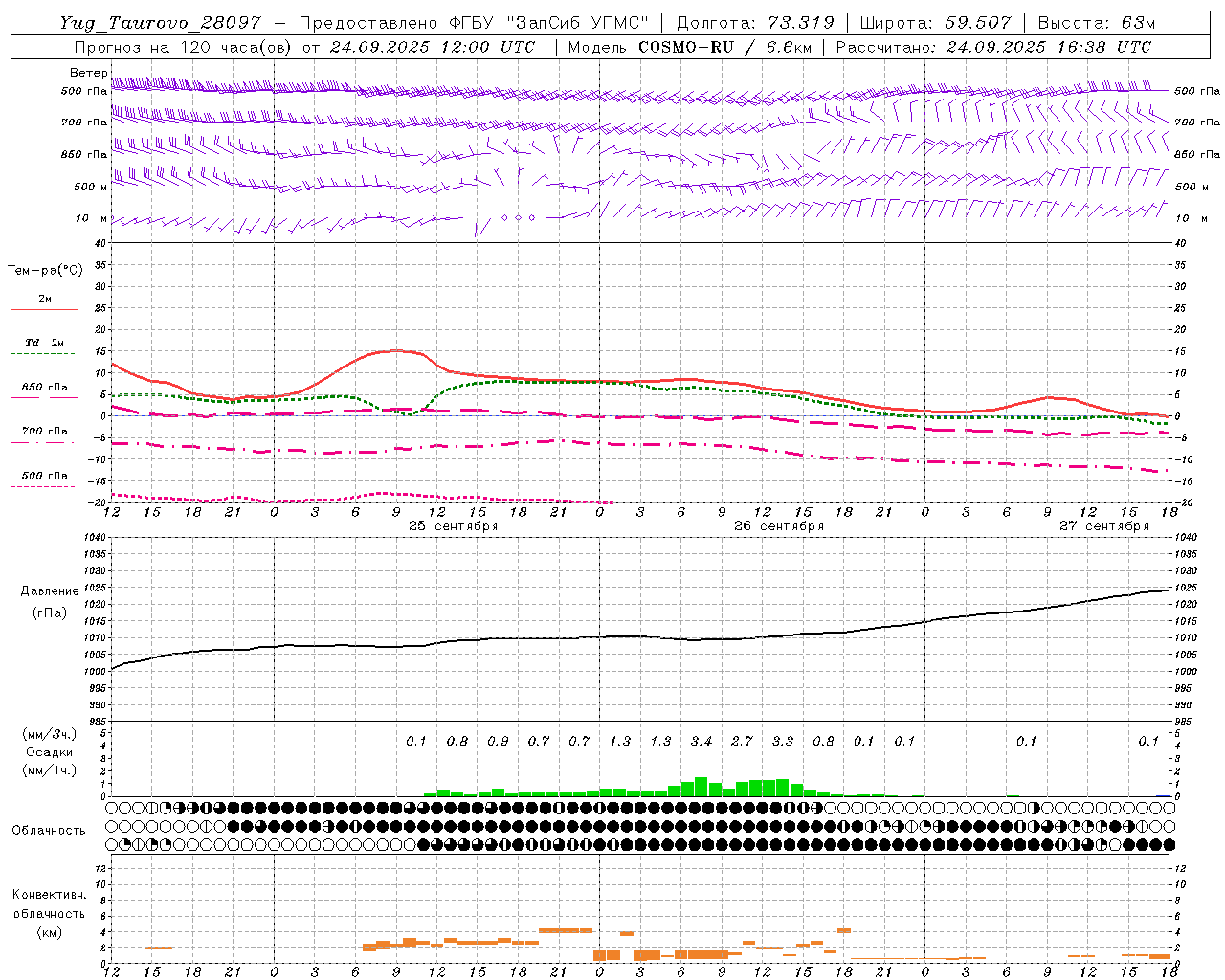Click the 1025 value on the right pressure axis
This screenshot has width=1225, height=980.
[1186, 588]
